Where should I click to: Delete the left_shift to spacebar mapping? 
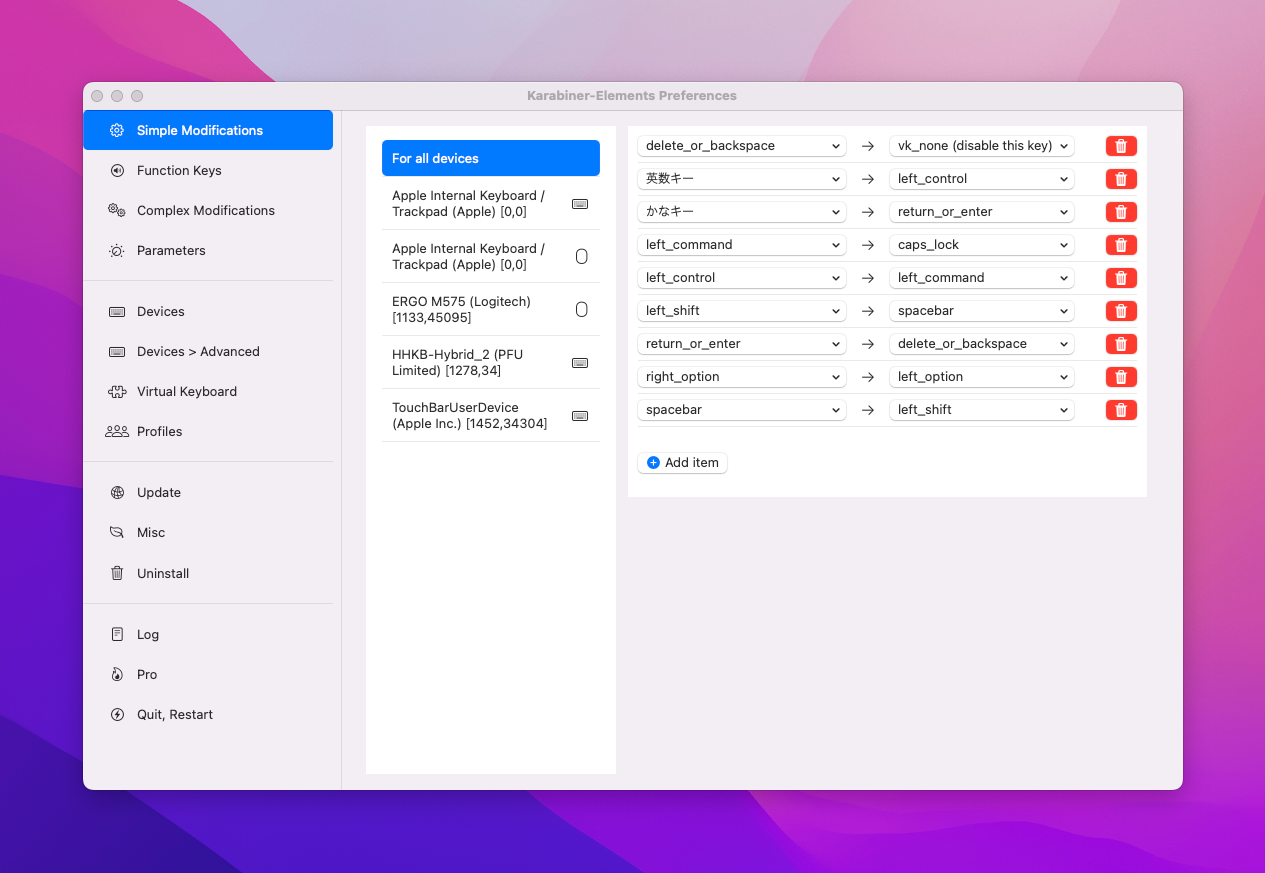[x=1121, y=311]
